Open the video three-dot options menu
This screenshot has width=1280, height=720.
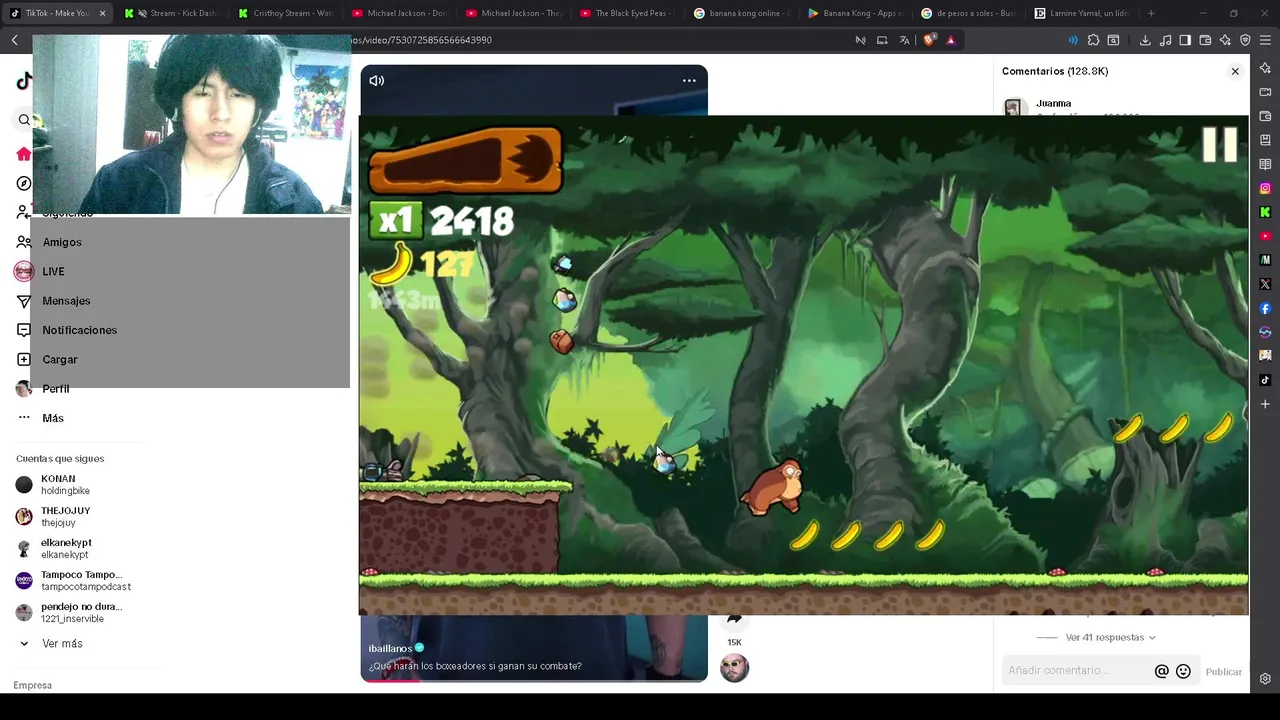pos(689,80)
